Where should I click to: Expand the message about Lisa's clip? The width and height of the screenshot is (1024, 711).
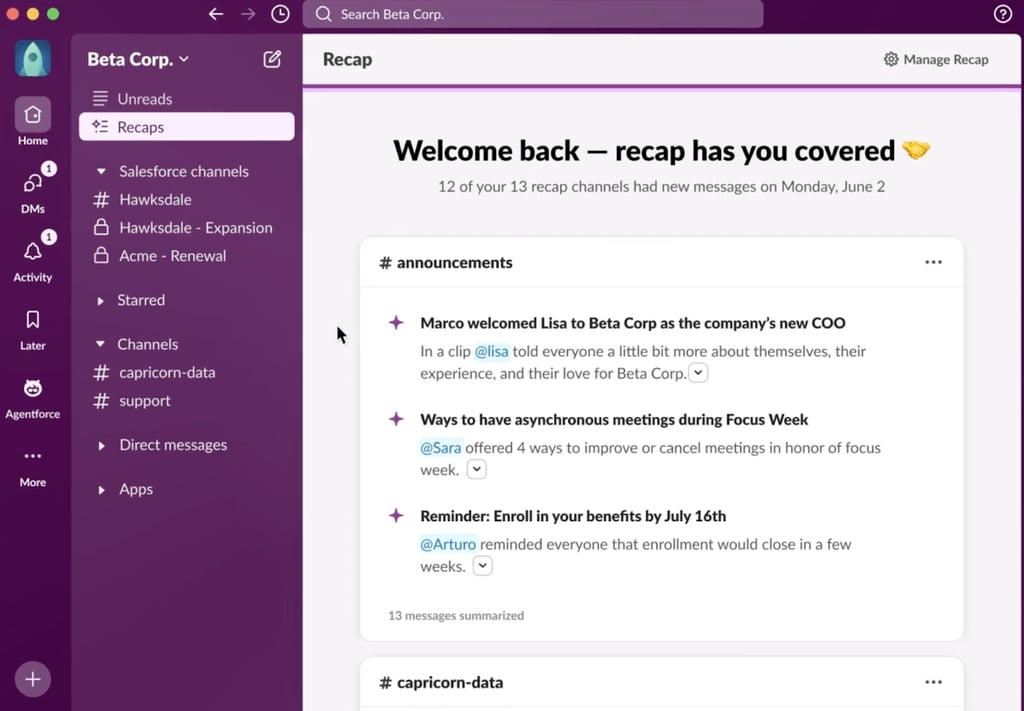click(x=698, y=372)
